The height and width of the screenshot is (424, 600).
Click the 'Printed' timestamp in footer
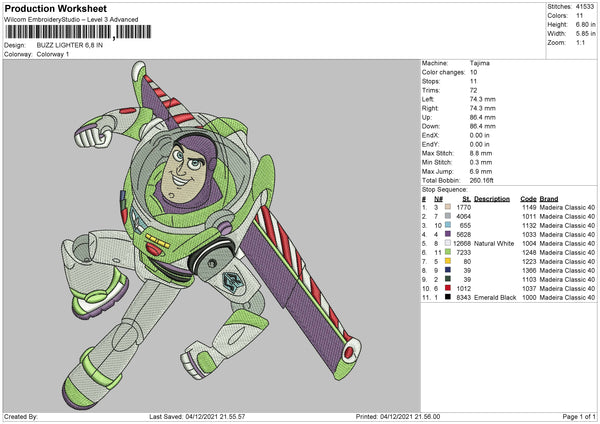(x=398, y=417)
